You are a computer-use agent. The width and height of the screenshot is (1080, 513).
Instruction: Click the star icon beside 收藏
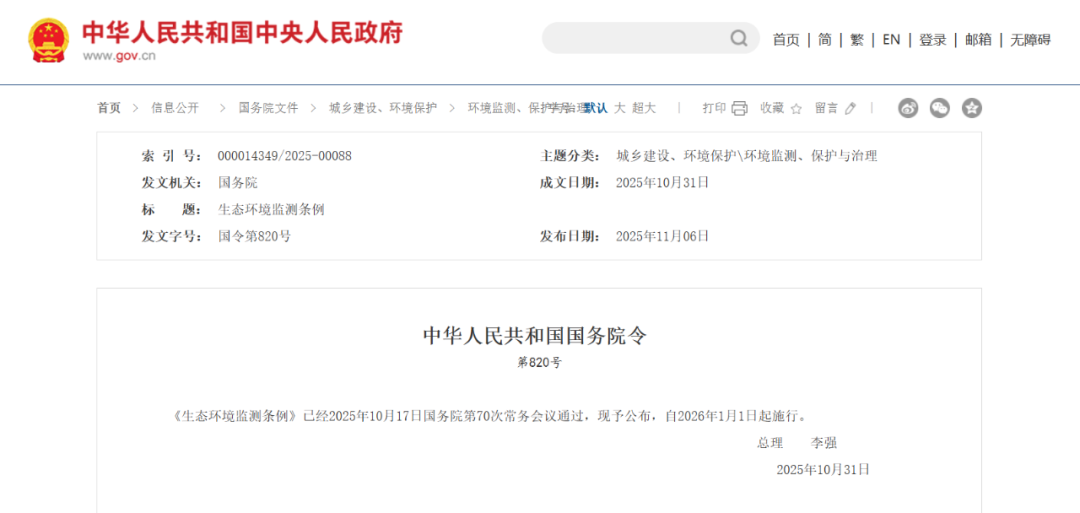pos(796,108)
